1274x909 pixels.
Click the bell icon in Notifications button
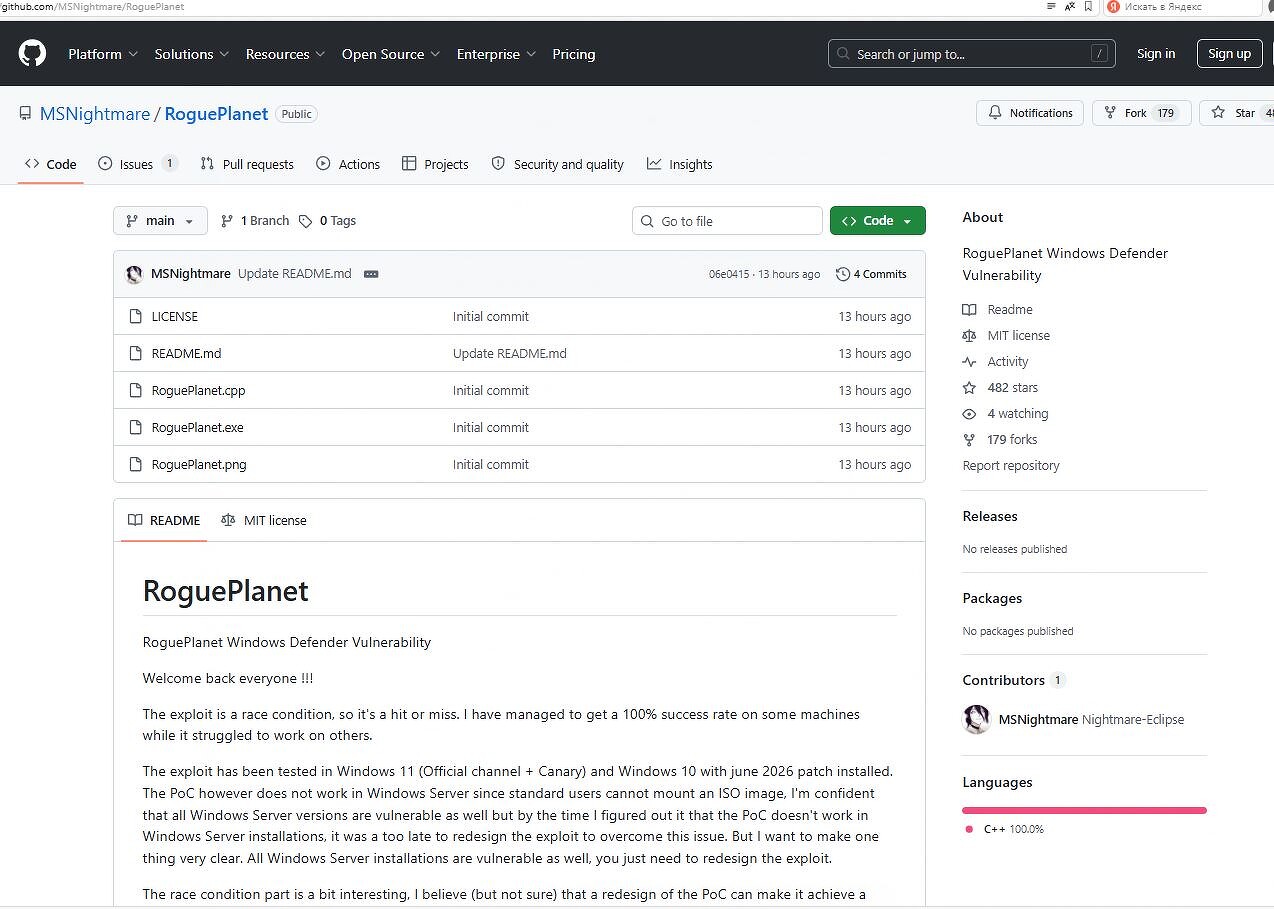point(995,113)
